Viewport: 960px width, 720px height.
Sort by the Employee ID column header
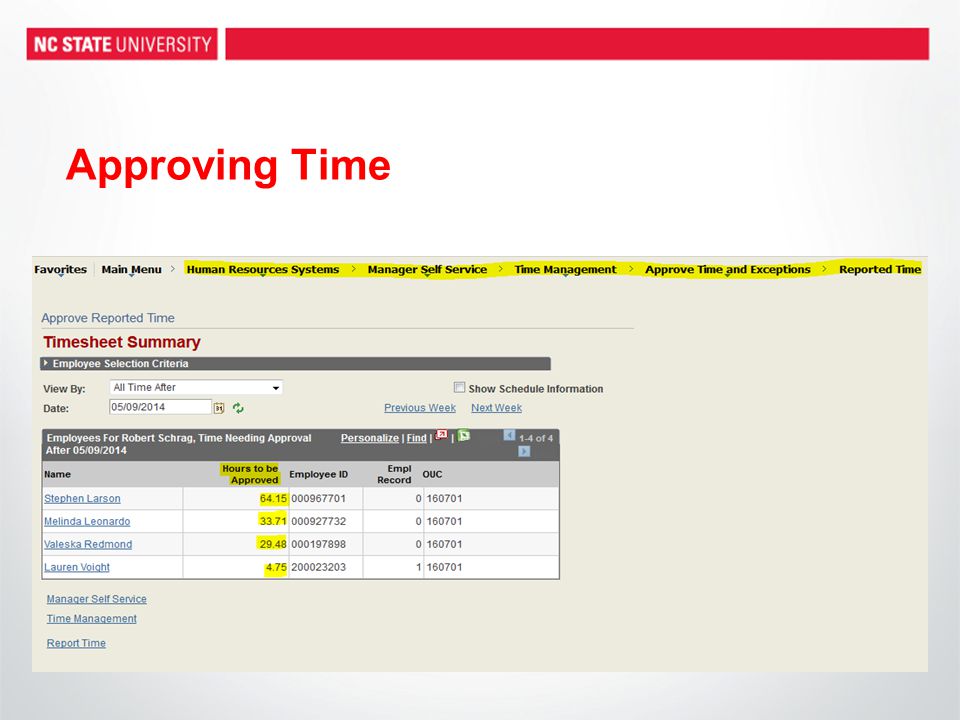[x=318, y=474]
